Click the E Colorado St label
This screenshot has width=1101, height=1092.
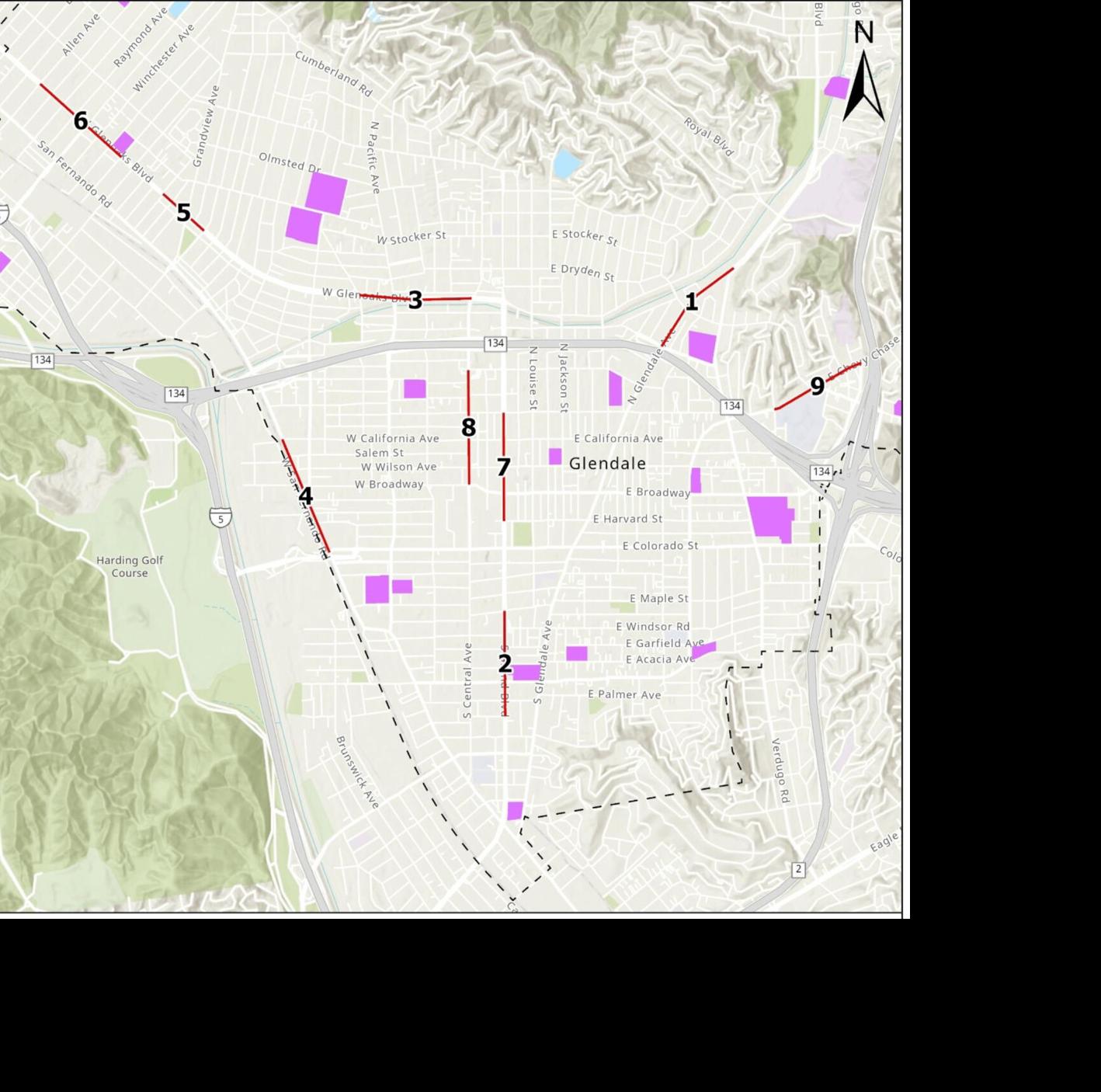(660, 546)
